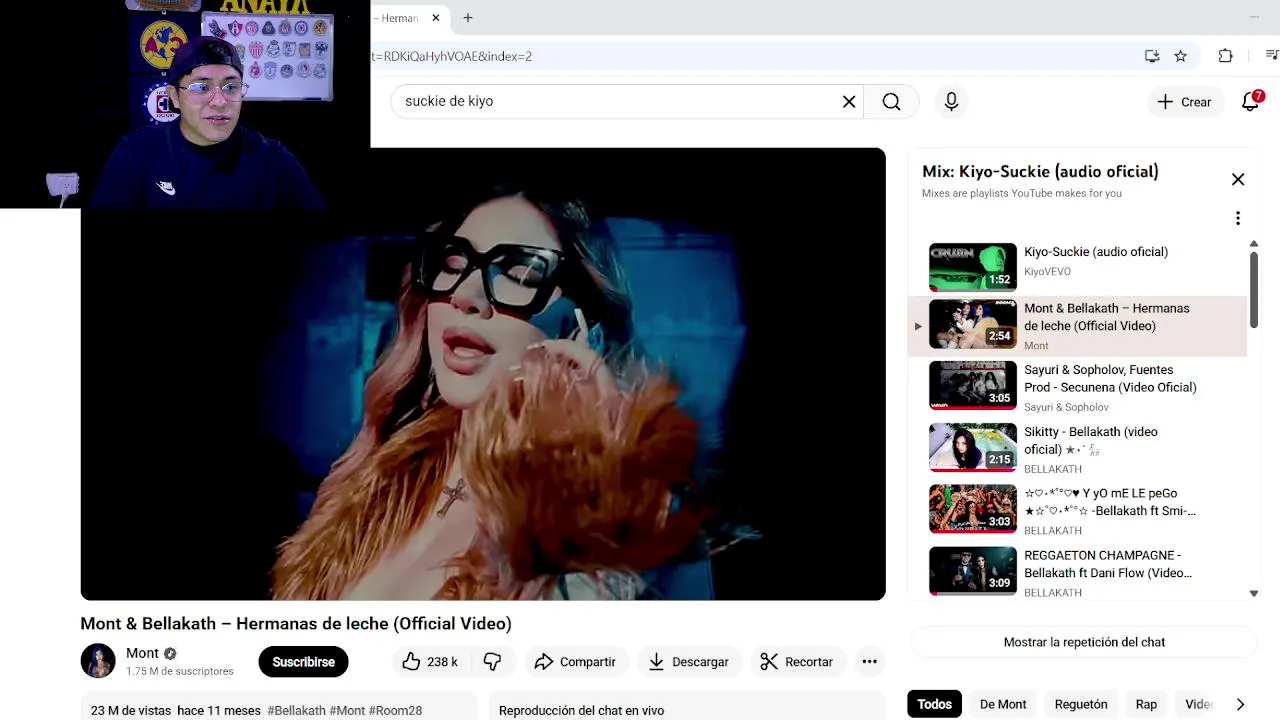Click the Descargar download button
Screen dimensions: 1280x720
pyautogui.click(x=688, y=662)
